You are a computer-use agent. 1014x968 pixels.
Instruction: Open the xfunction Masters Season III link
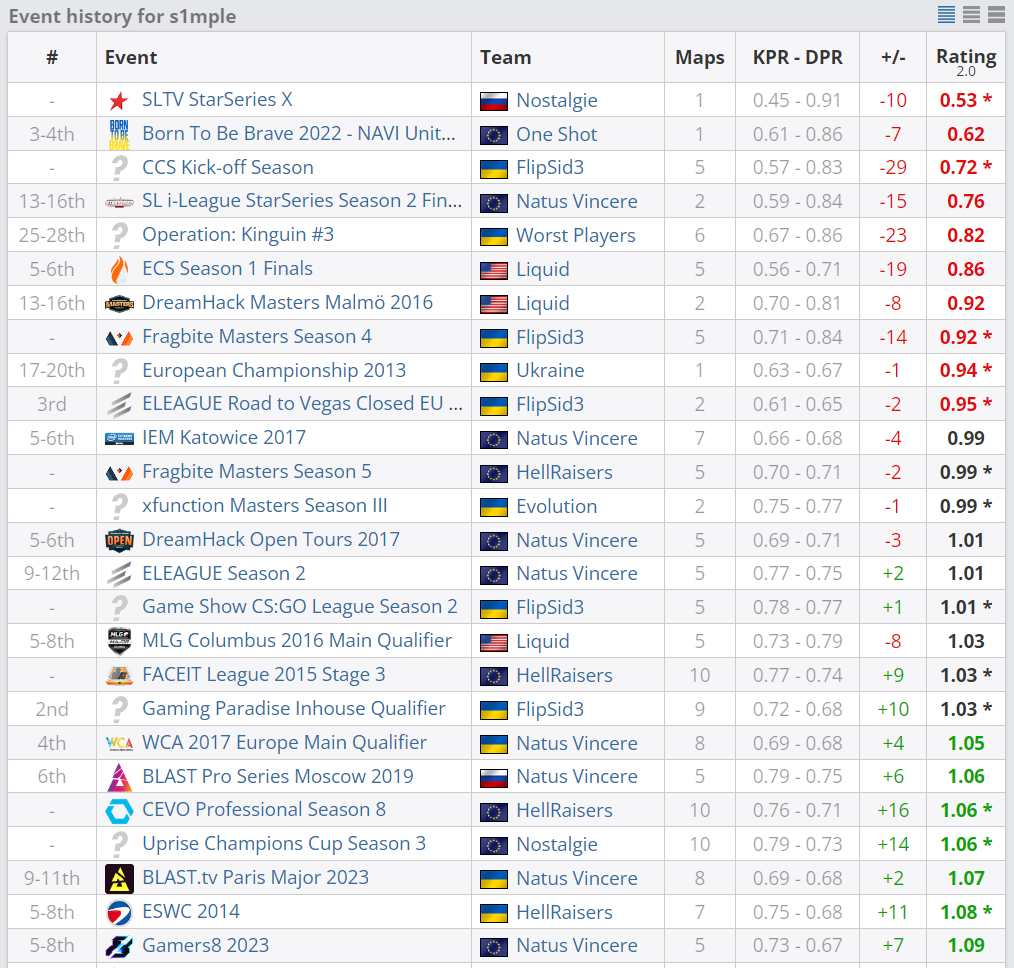point(264,505)
